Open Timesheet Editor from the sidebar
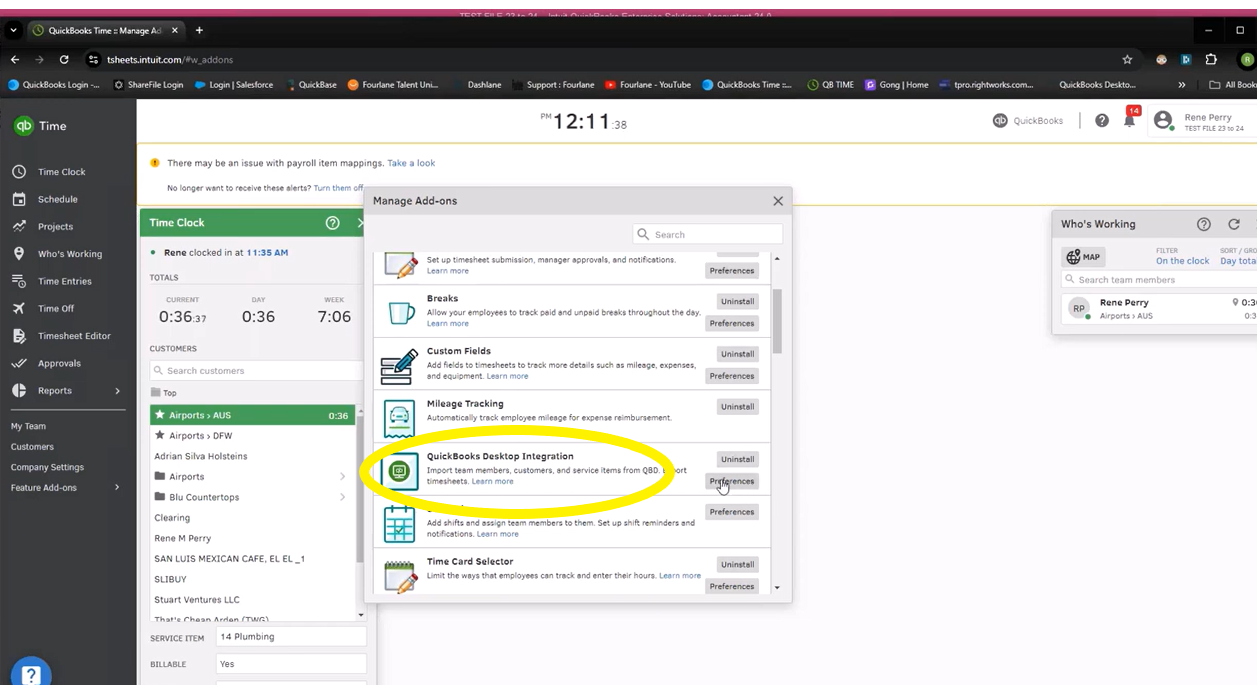The width and height of the screenshot is (1257, 685). click(74, 336)
